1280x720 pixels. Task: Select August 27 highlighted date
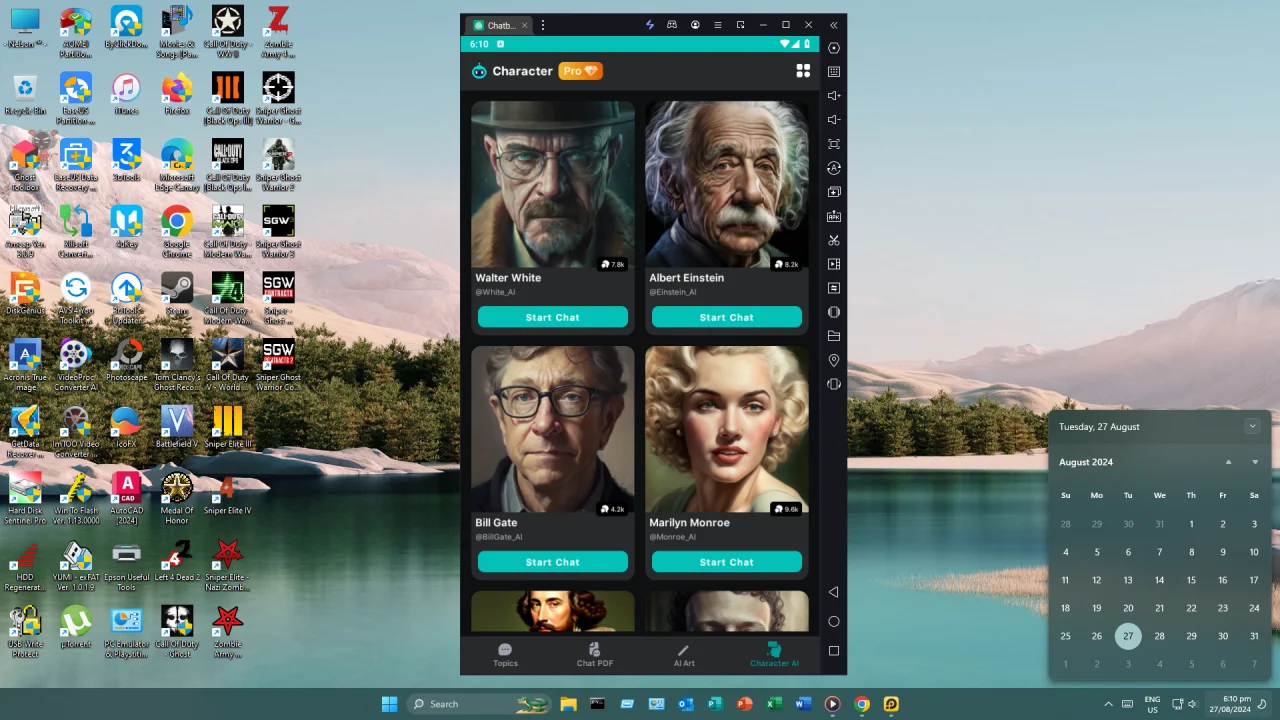[x=1128, y=636]
